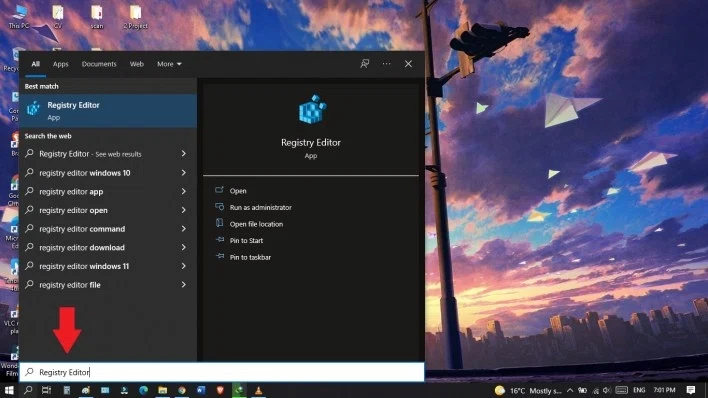
Task: Select Open file location
Action: (256, 224)
